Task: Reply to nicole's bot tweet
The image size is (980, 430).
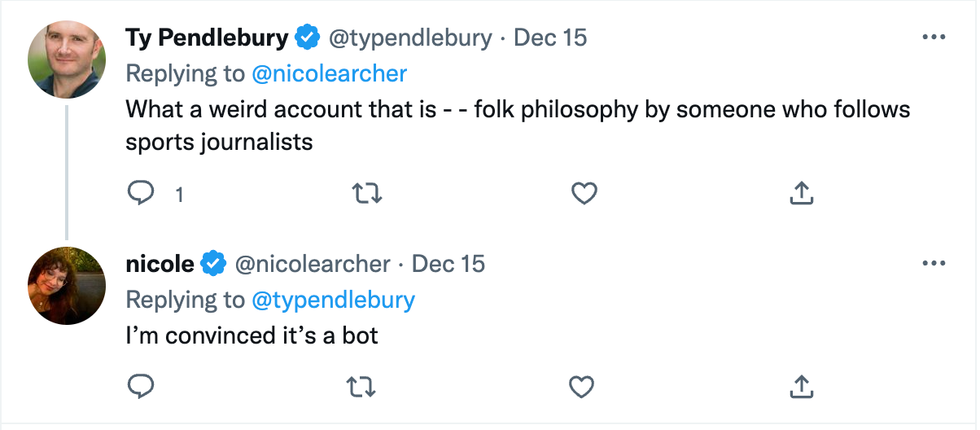Action: (141, 385)
